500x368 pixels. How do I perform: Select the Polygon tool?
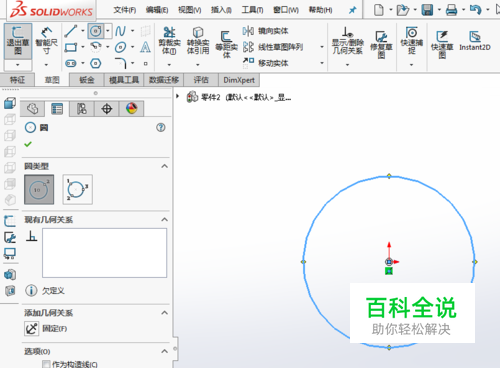(96, 63)
